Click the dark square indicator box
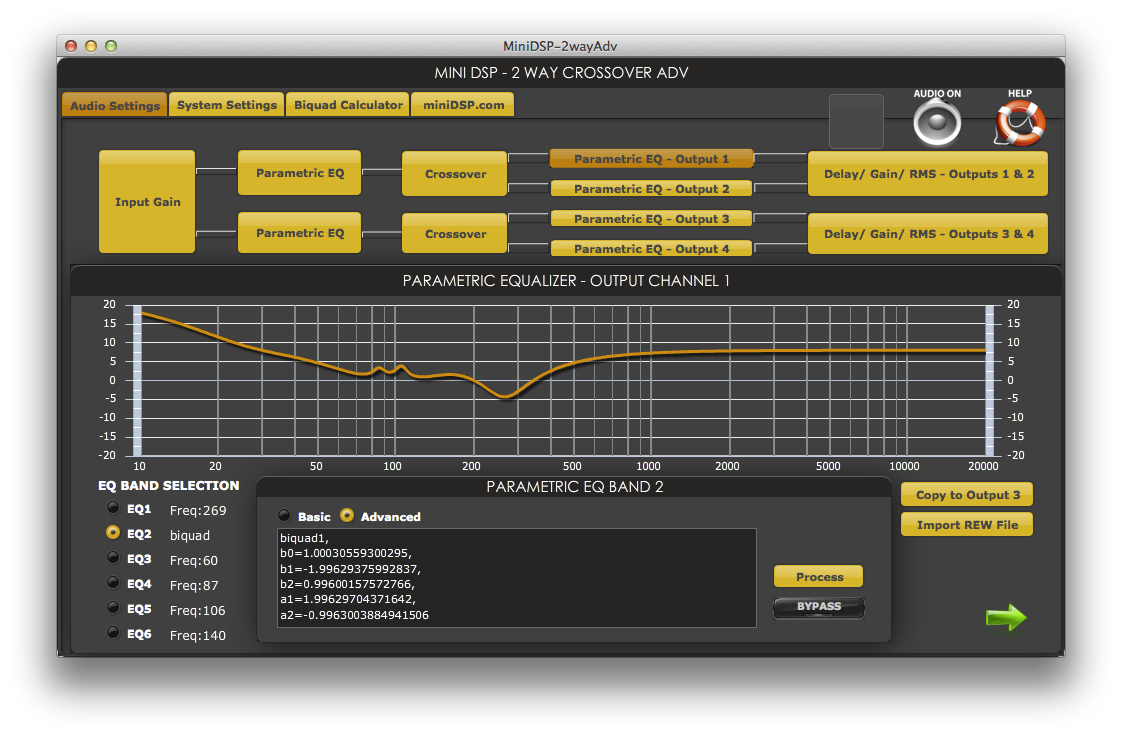The image size is (1122, 736). (856, 121)
